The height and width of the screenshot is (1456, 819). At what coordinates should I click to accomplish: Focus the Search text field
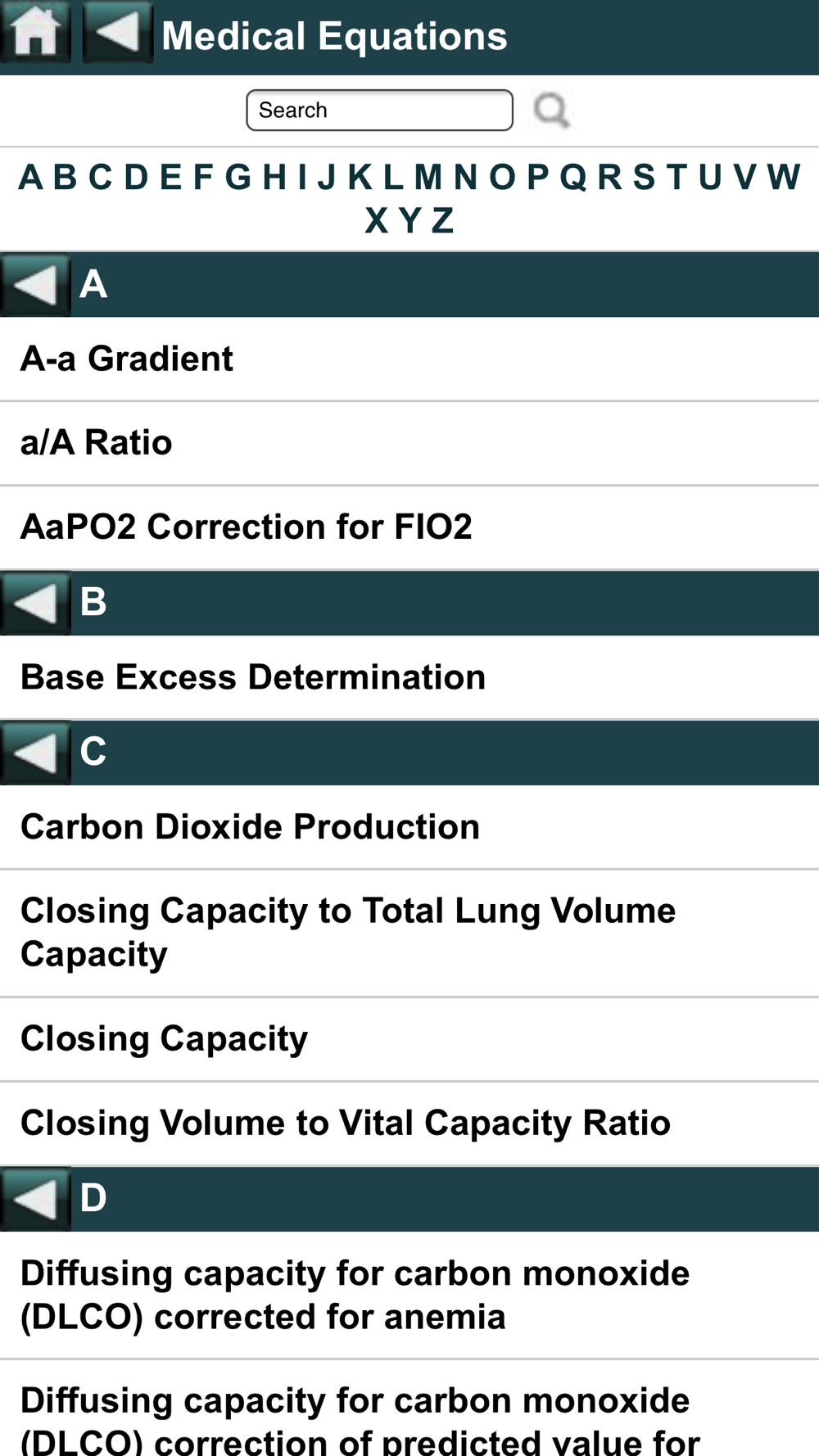click(379, 111)
